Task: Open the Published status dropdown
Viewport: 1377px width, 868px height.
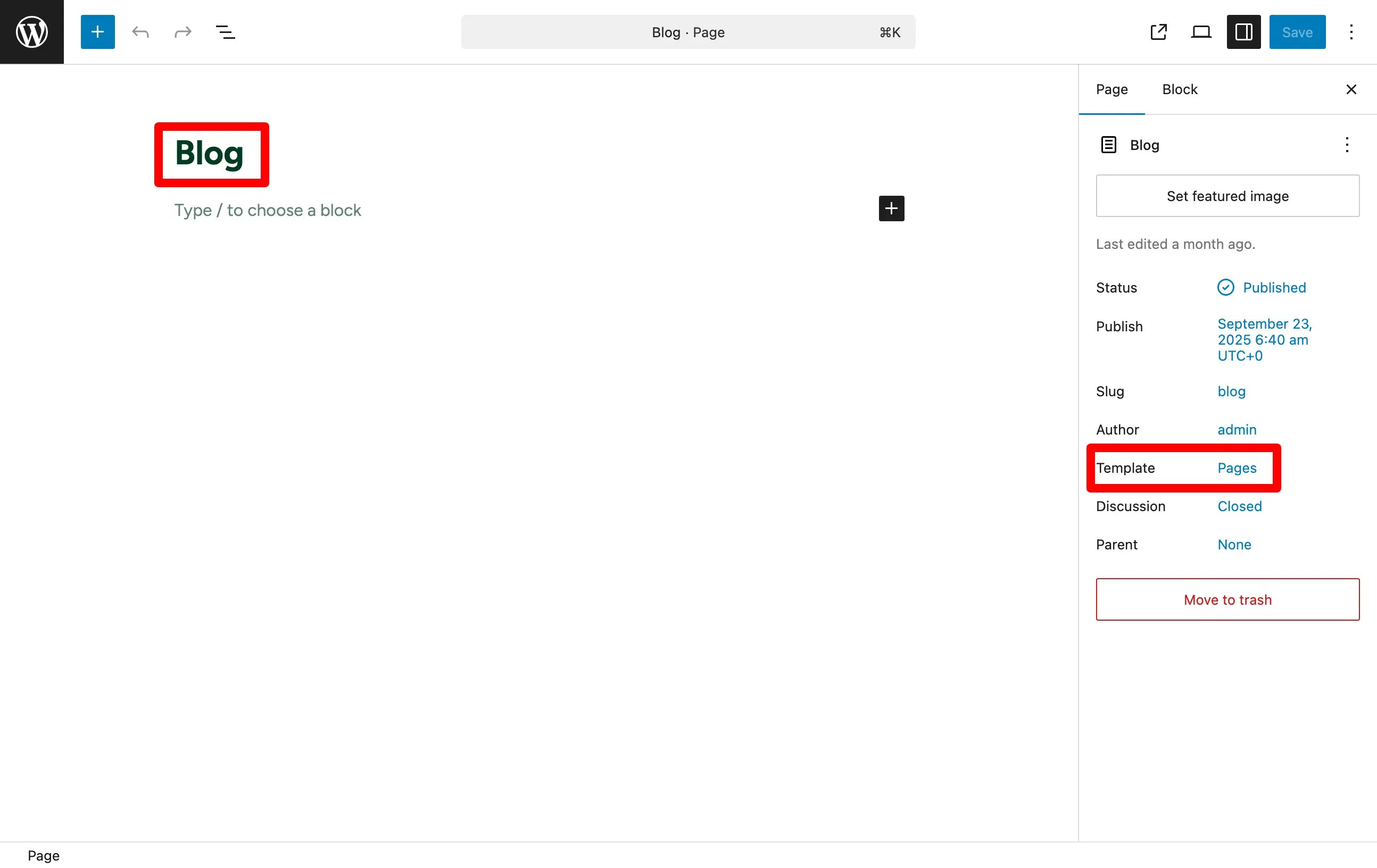Action: [x=1273, y=288]
